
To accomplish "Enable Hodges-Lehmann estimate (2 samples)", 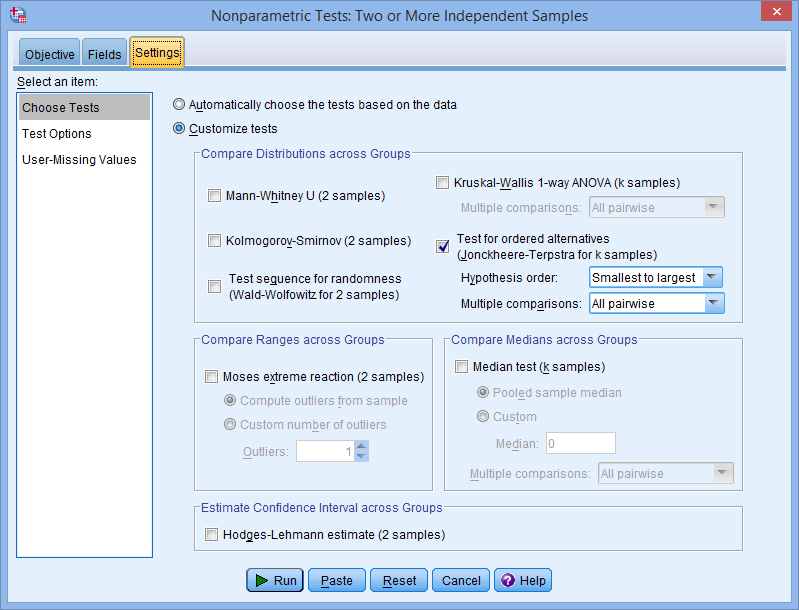I will point(211,535).
